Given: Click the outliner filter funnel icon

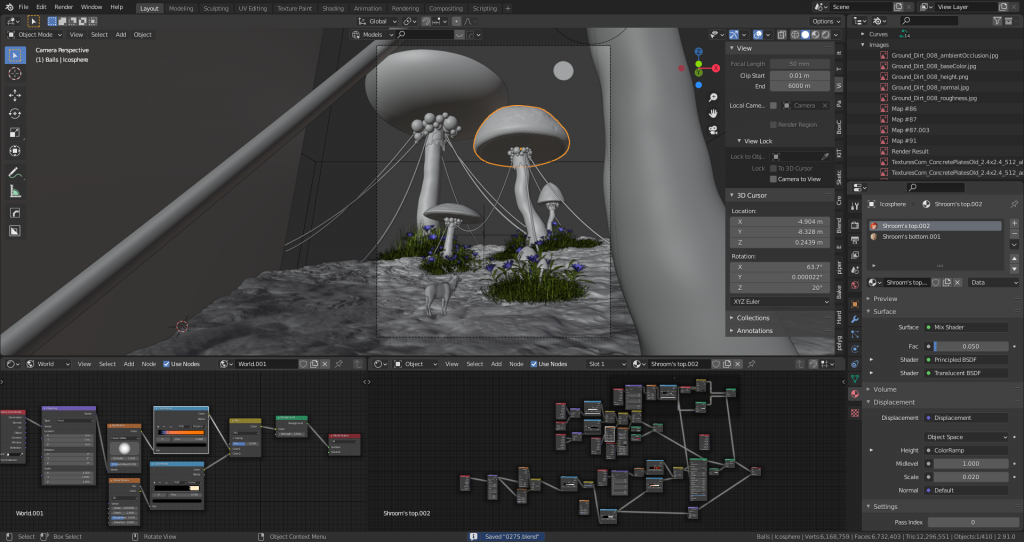Looking at the screenshot, I should (x=997, y=21).
